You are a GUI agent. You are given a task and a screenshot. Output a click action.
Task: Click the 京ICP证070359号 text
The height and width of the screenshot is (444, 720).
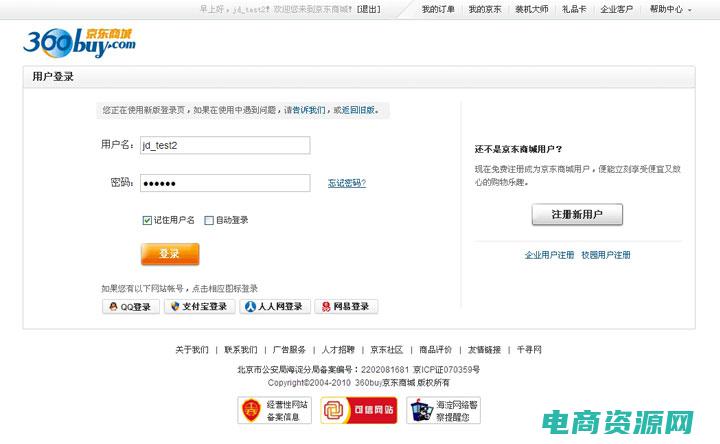[446, 370]
